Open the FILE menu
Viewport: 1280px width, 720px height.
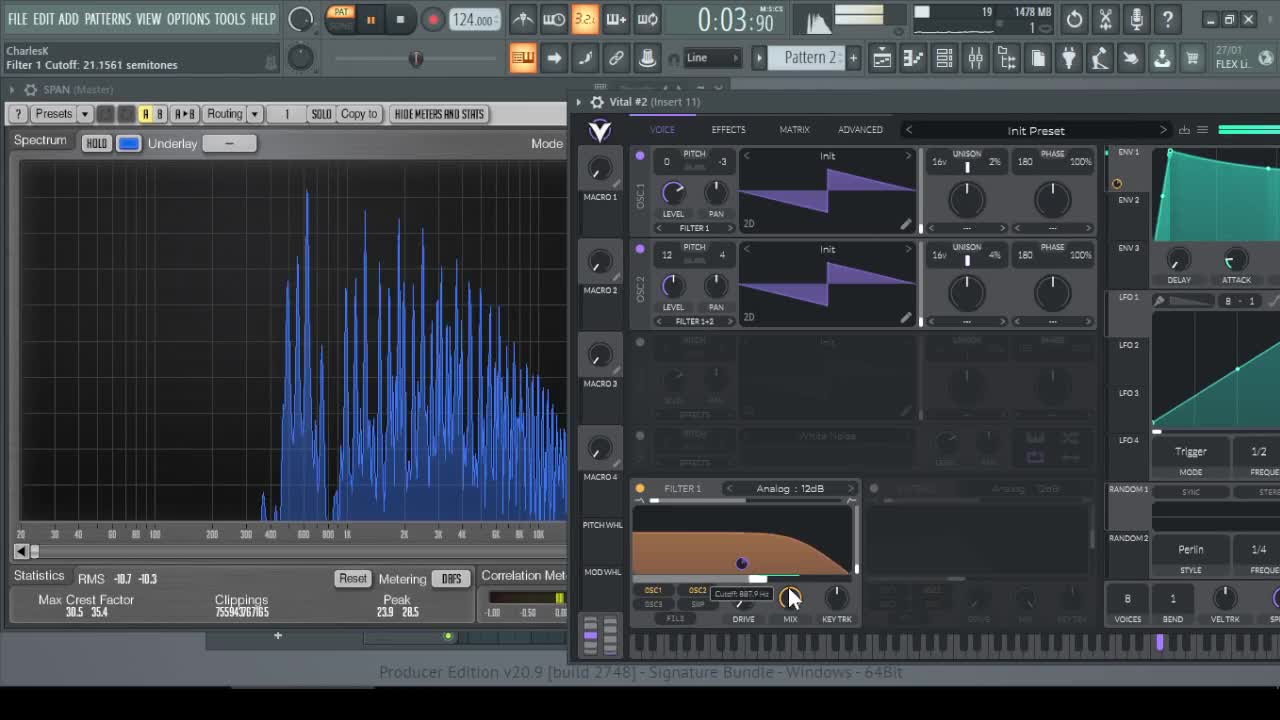click(18, 19)
